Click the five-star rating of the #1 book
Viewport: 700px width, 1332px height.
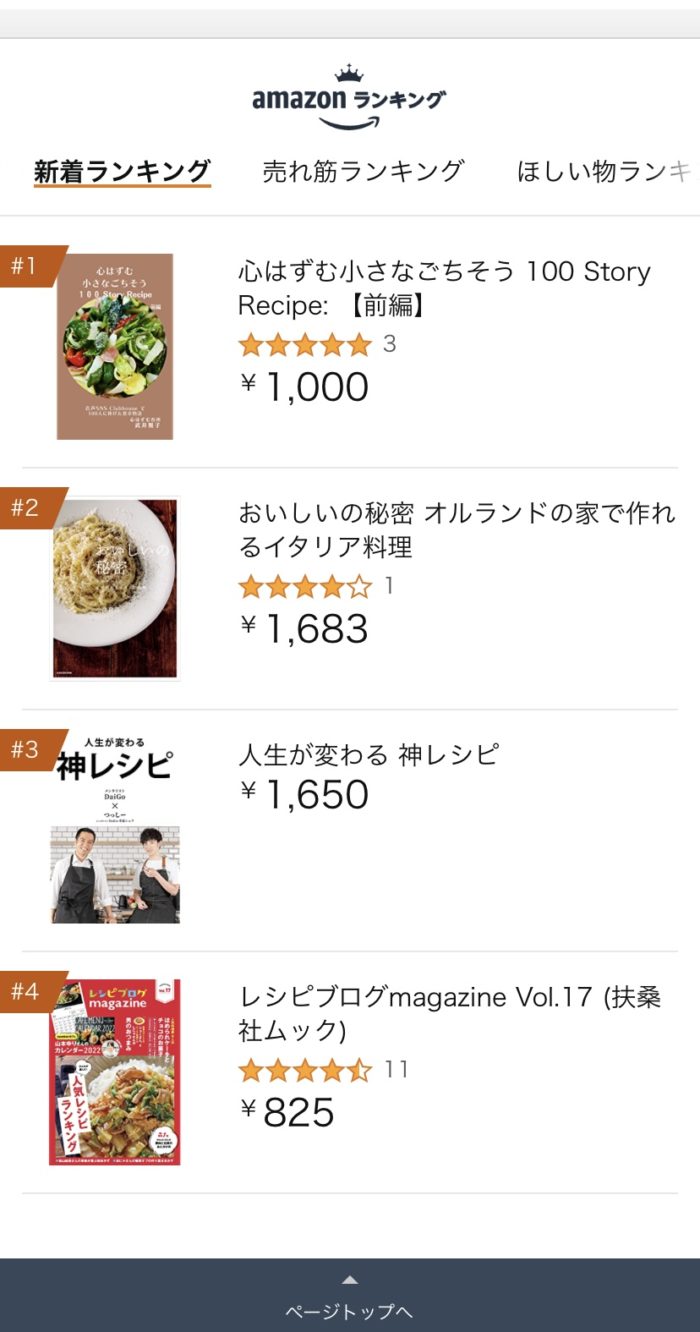pyautogui.click(x=305, y=345)
